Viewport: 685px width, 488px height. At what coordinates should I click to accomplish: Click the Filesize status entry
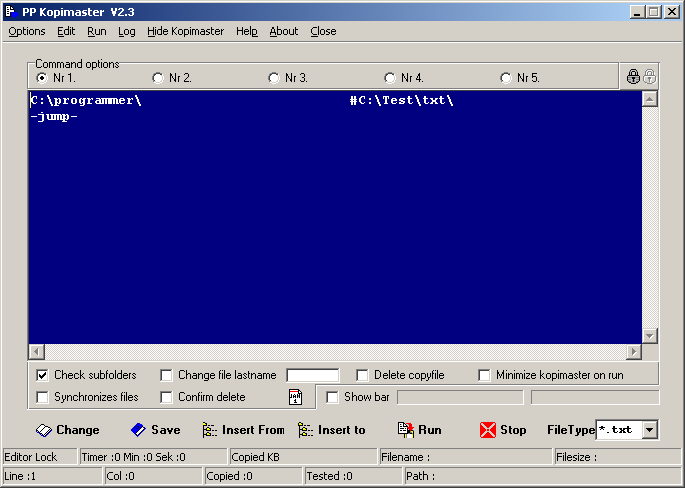[x=618, y=457]
